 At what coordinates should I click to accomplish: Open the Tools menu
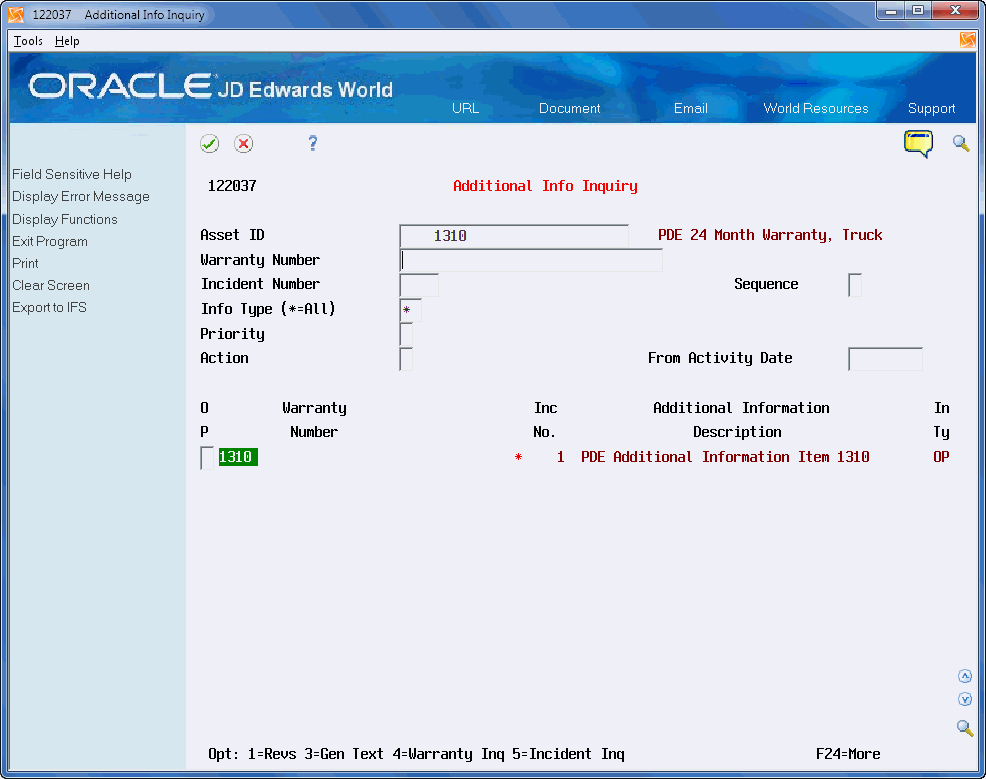click(x=28, y=41)
